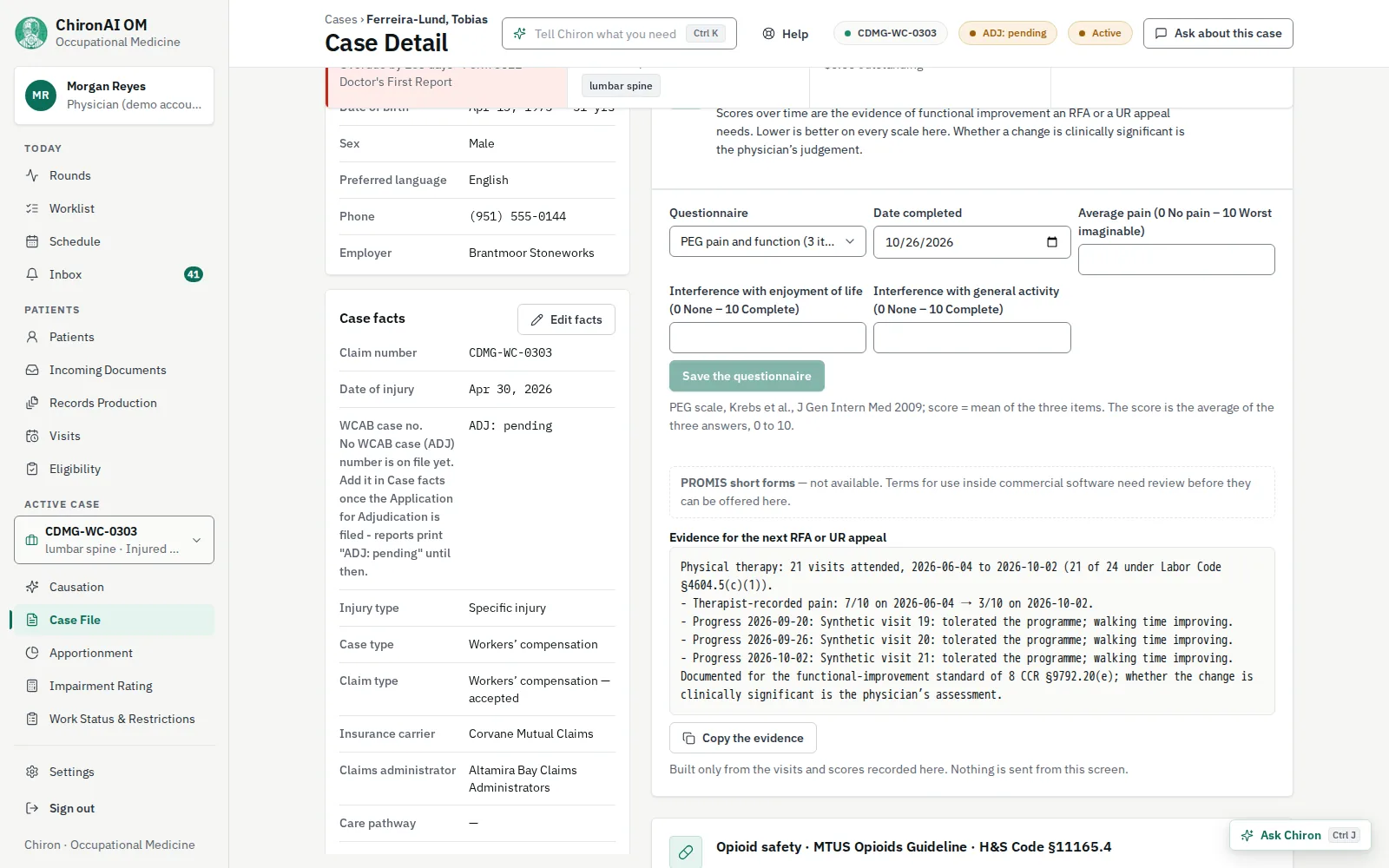This screenshot has width=1389, height=868.
Task: Click the Opioid safety link icon
Action: tap(686, 852)
